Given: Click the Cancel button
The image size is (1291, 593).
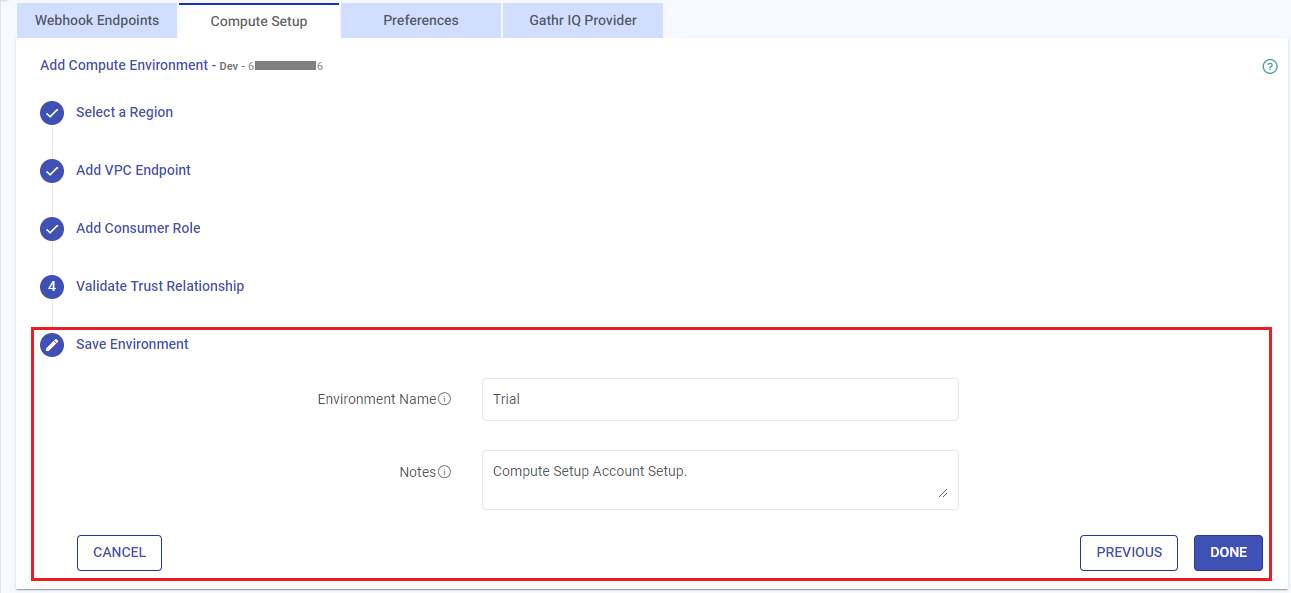Looking at the screenshot, I should (x=119, y=553).
